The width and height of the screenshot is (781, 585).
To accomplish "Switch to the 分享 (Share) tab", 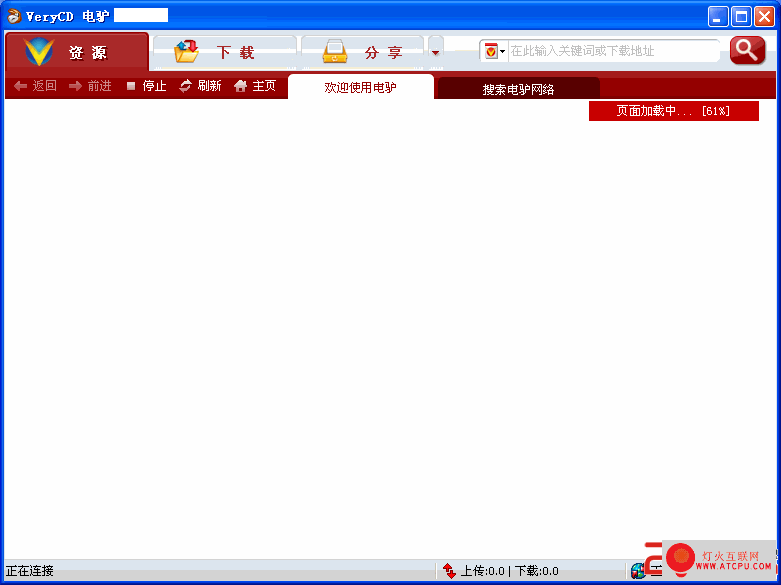I will coord(363,52).
